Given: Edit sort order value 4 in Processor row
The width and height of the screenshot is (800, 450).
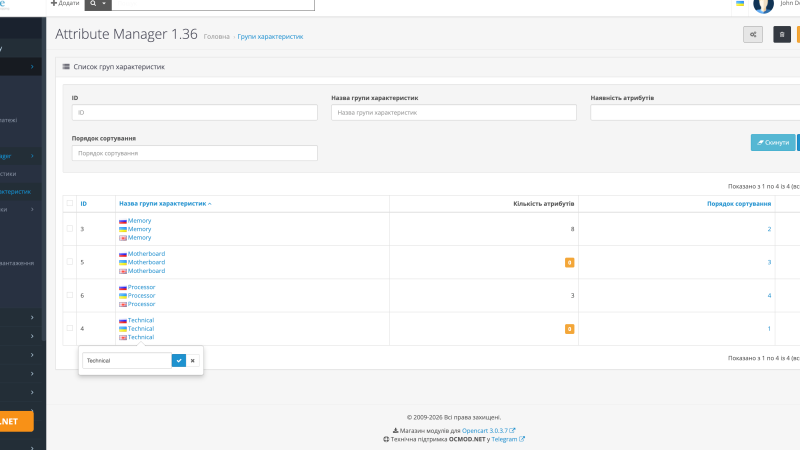Looking at the screenshot, I should [769, 295].
